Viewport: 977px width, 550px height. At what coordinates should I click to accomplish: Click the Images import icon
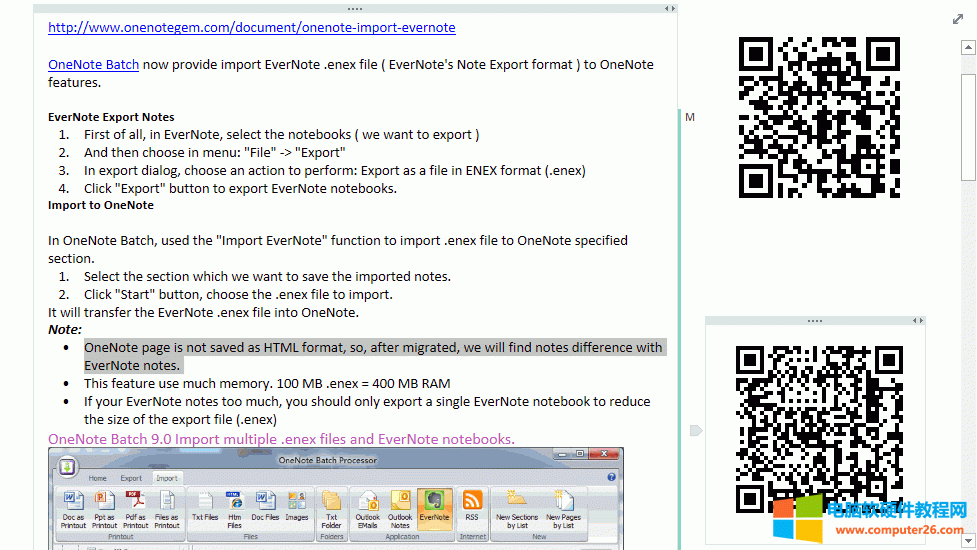[x=297, y=506]
